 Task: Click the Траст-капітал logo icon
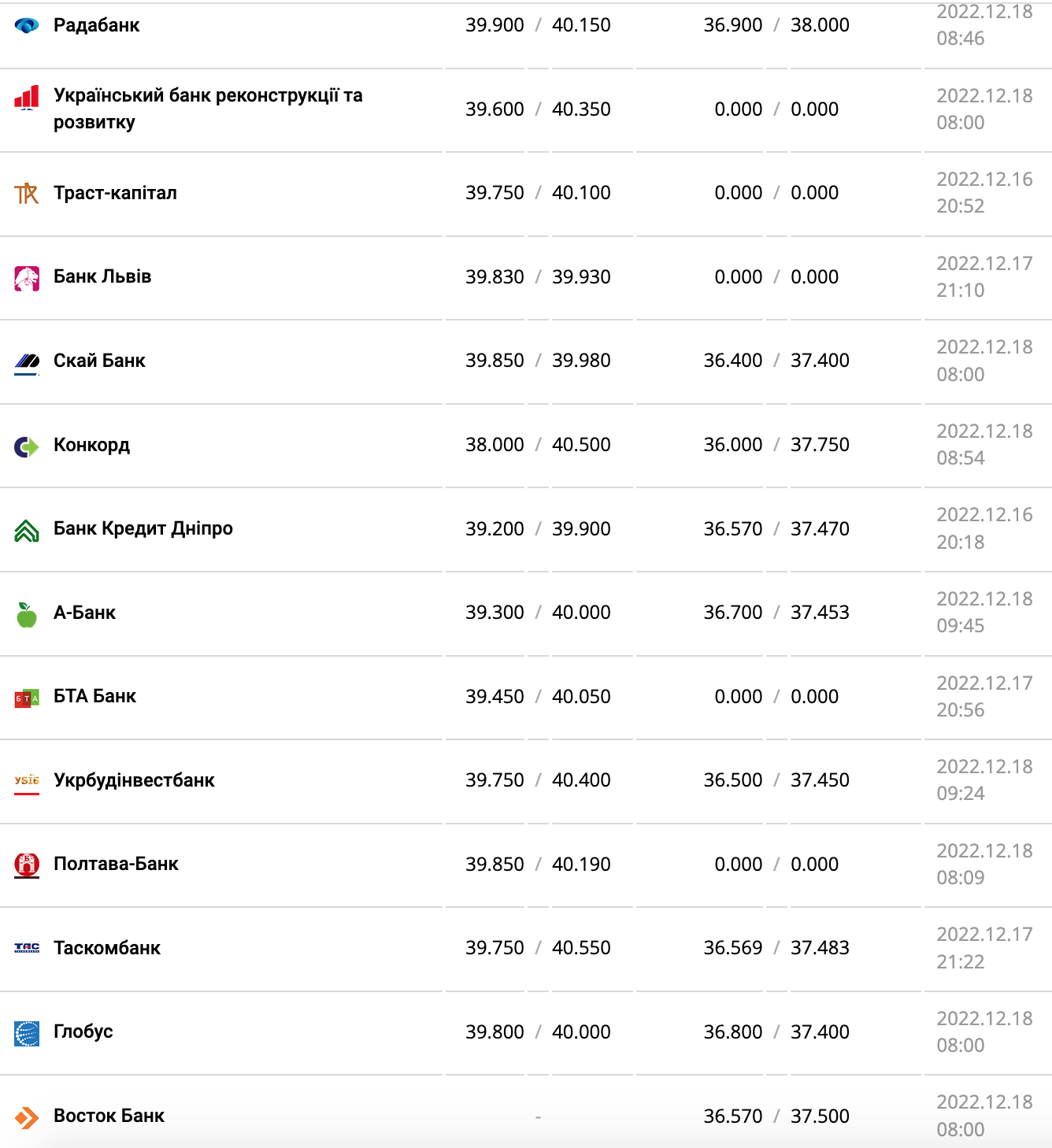[x=27, y=193]
